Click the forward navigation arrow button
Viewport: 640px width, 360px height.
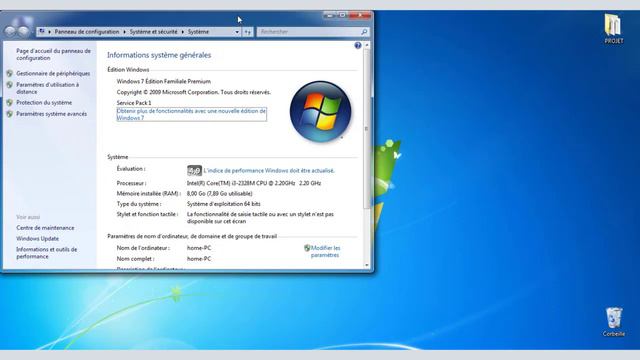24,31
